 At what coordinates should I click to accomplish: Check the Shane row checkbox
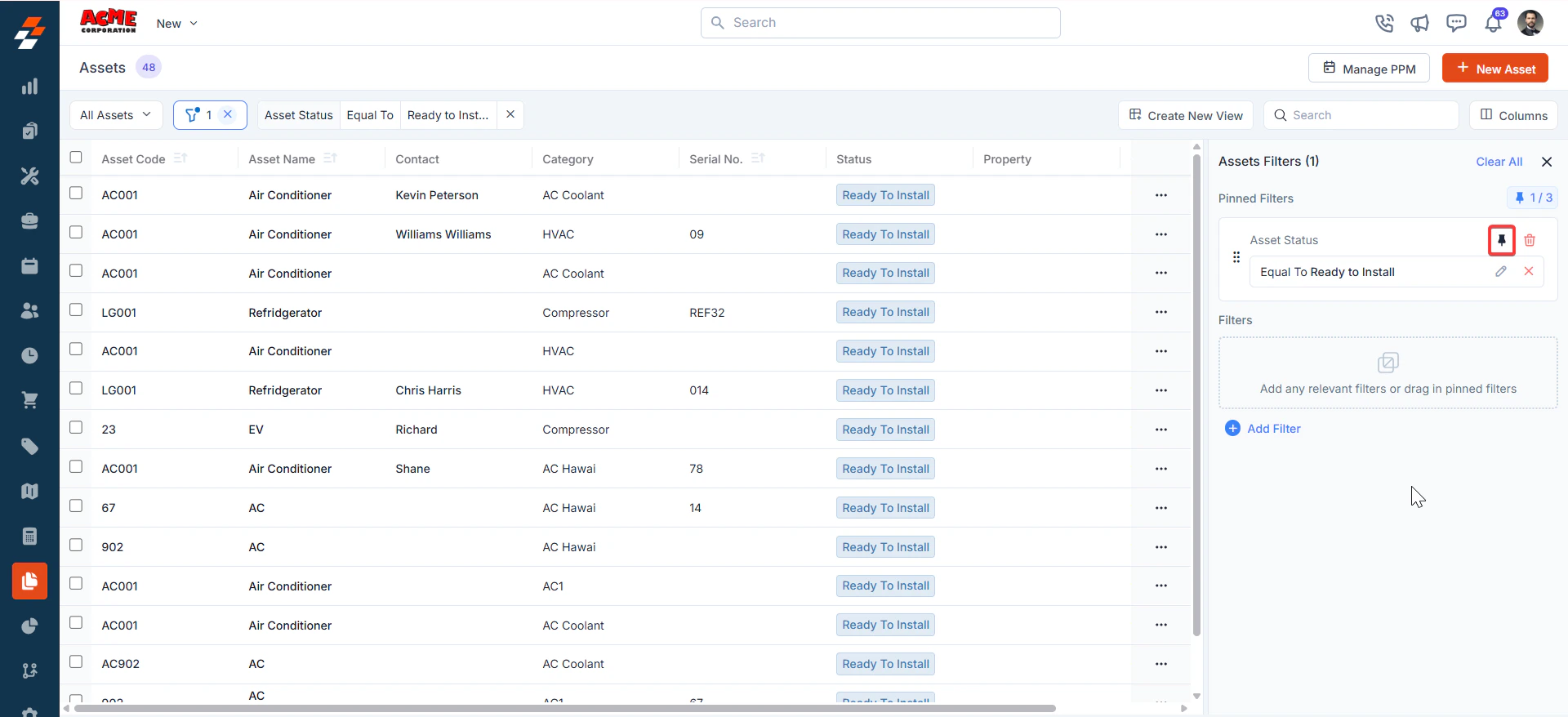pos(76,466)
